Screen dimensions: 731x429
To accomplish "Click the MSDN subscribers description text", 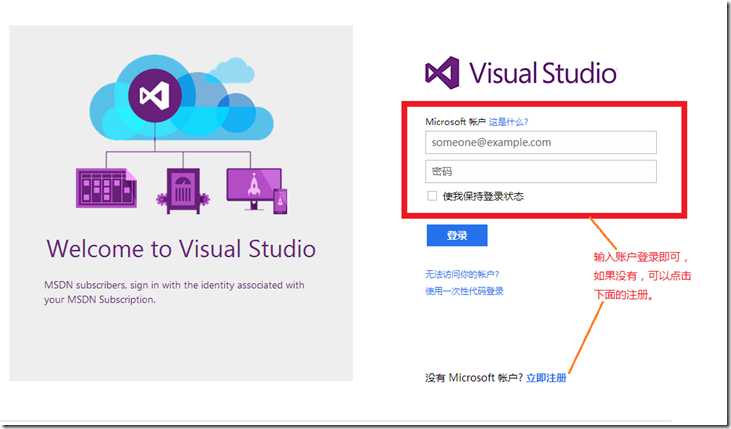I will click(x=174, y=292).
